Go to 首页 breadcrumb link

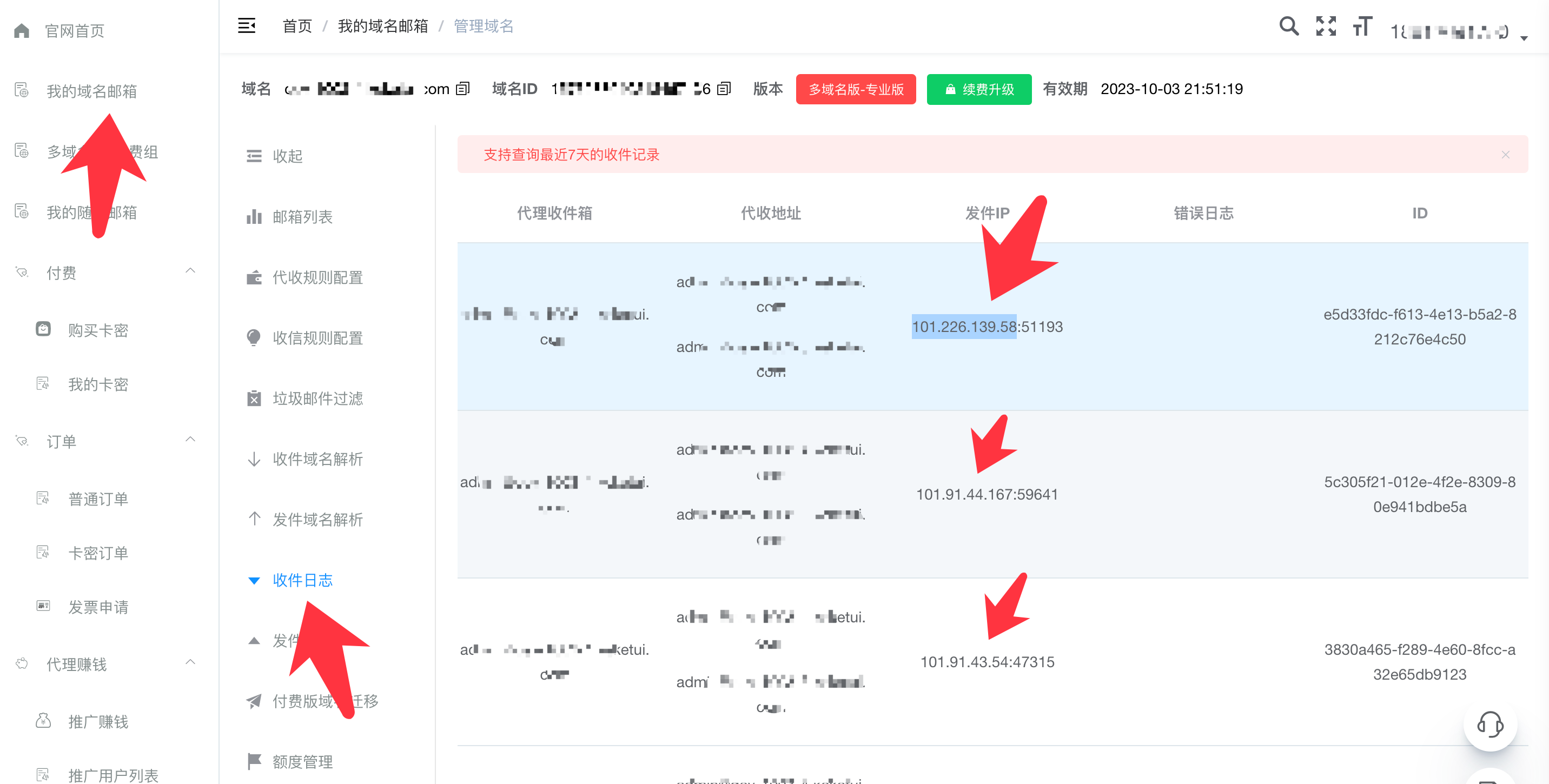(297, 26)
